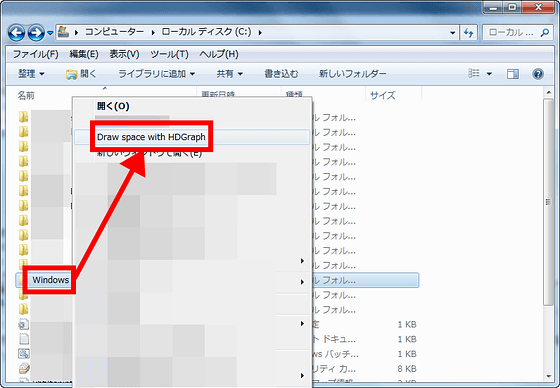Change view with the view mode icon
560x388 pixels.
pyautogui.click(x=474, y=74)
